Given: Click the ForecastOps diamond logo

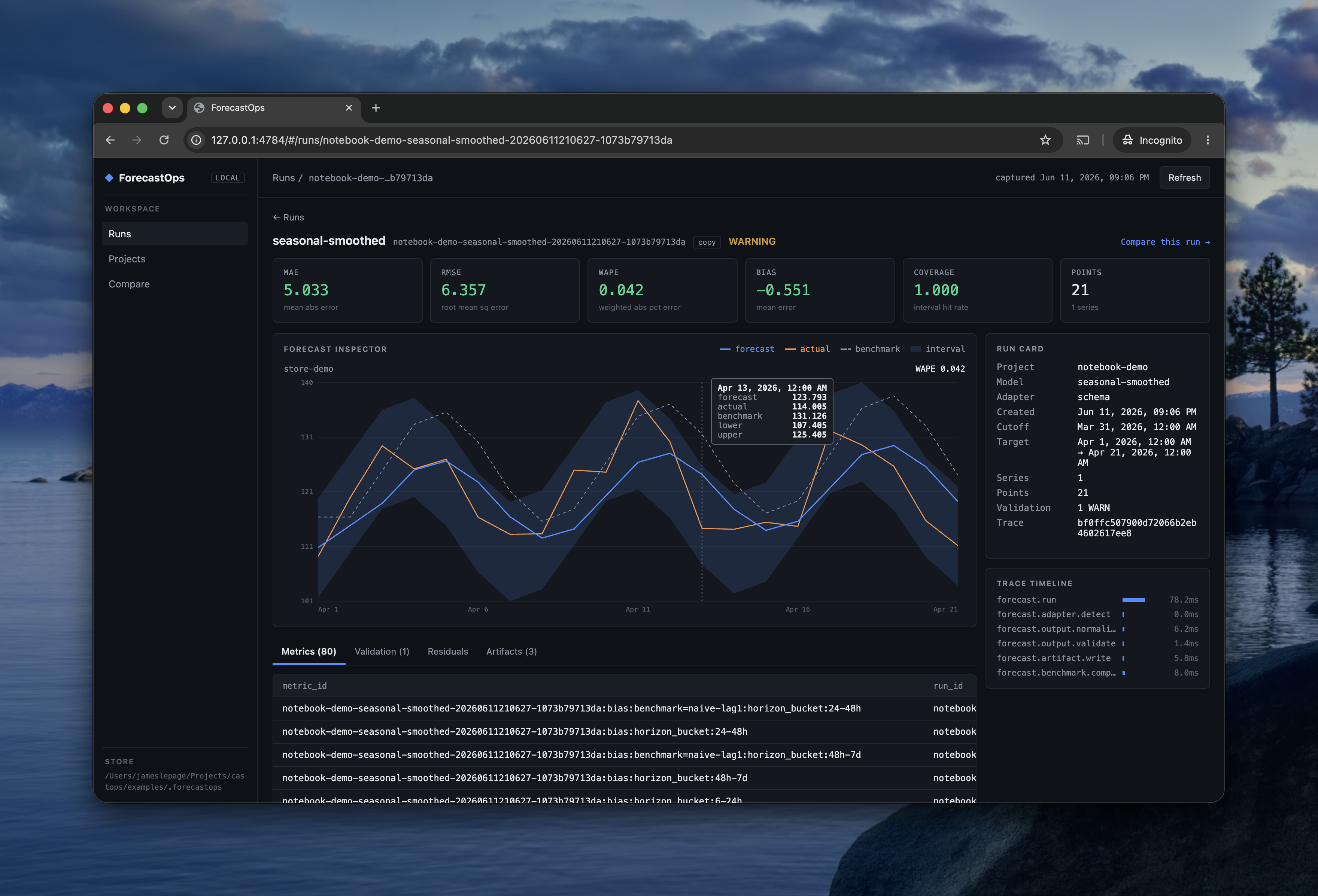Looking at the screenshot, I should pos(109,178).
